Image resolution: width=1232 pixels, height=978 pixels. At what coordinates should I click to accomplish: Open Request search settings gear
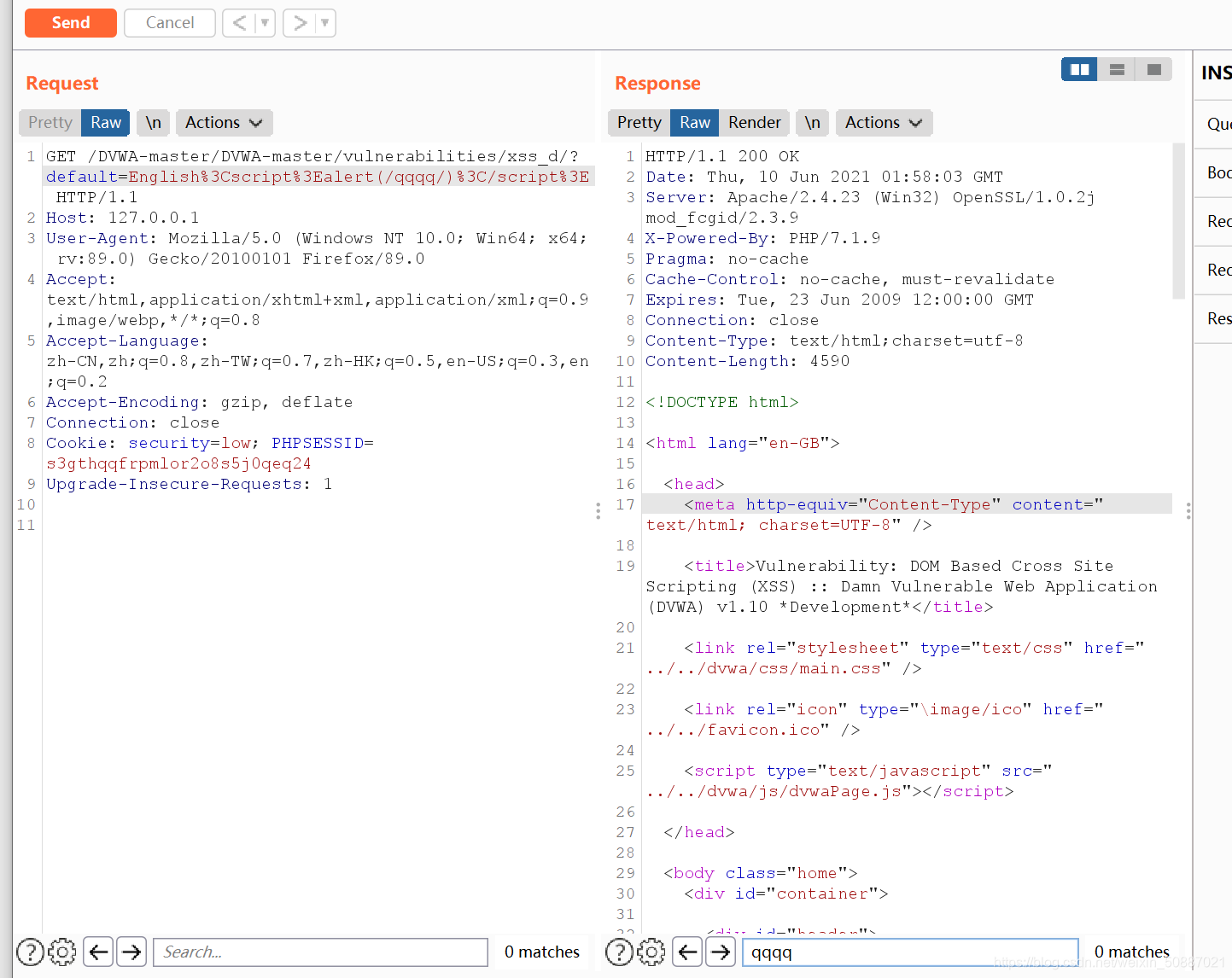click(62, 952)
